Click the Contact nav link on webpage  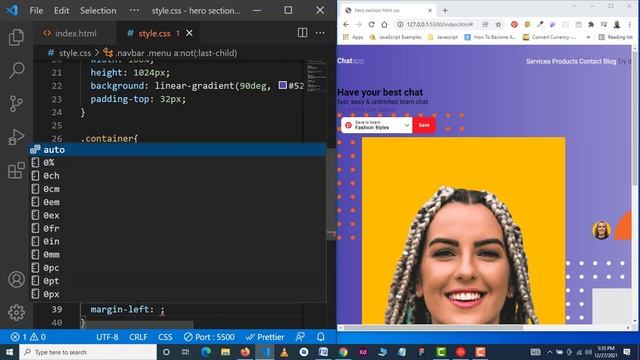(590, 61)
